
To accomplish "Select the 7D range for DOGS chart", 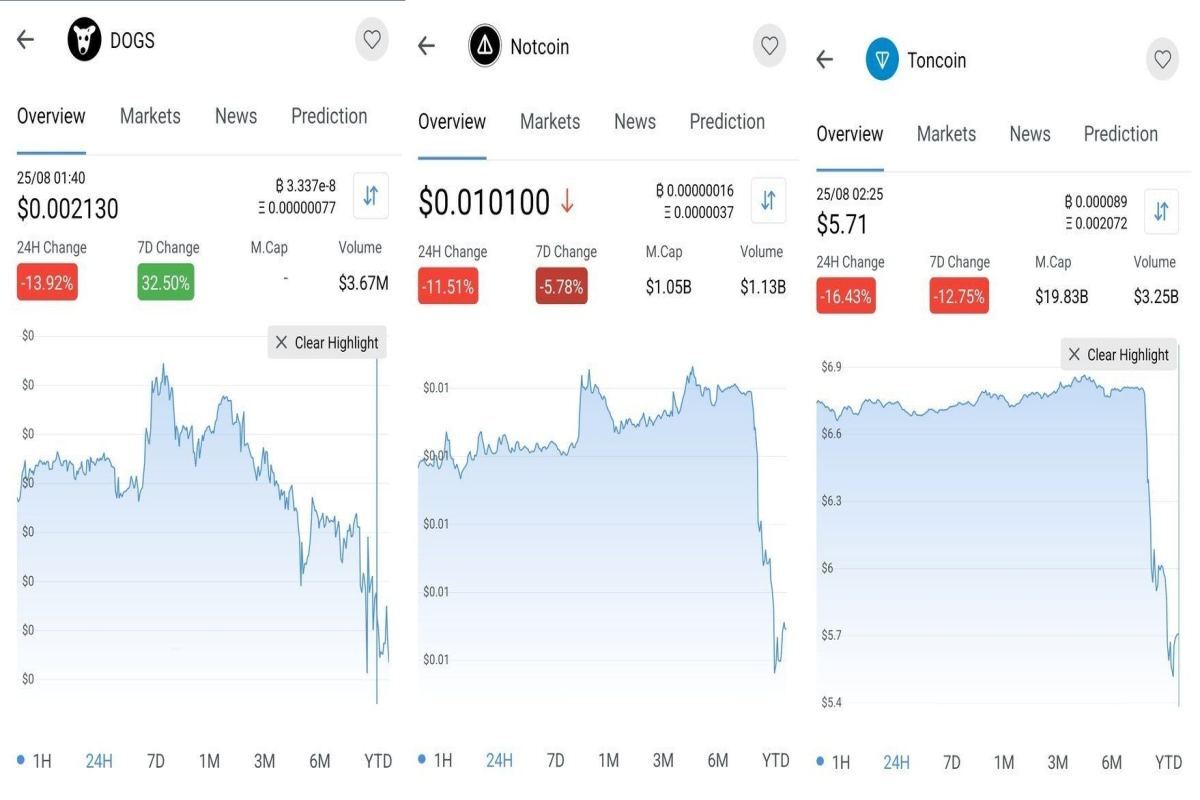I will click(155, 761).
